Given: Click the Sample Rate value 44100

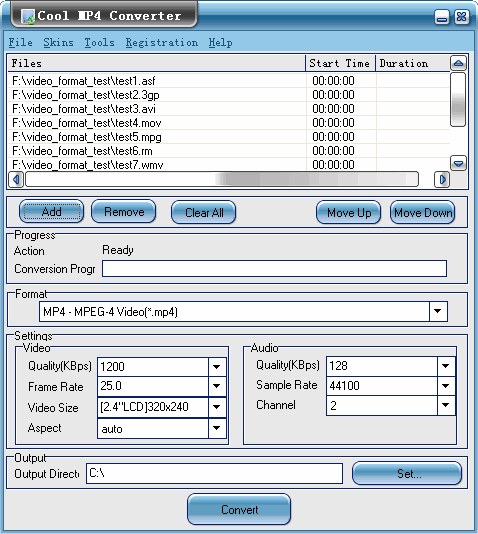Looking at the screenshot, I should [x=344, y=386].
